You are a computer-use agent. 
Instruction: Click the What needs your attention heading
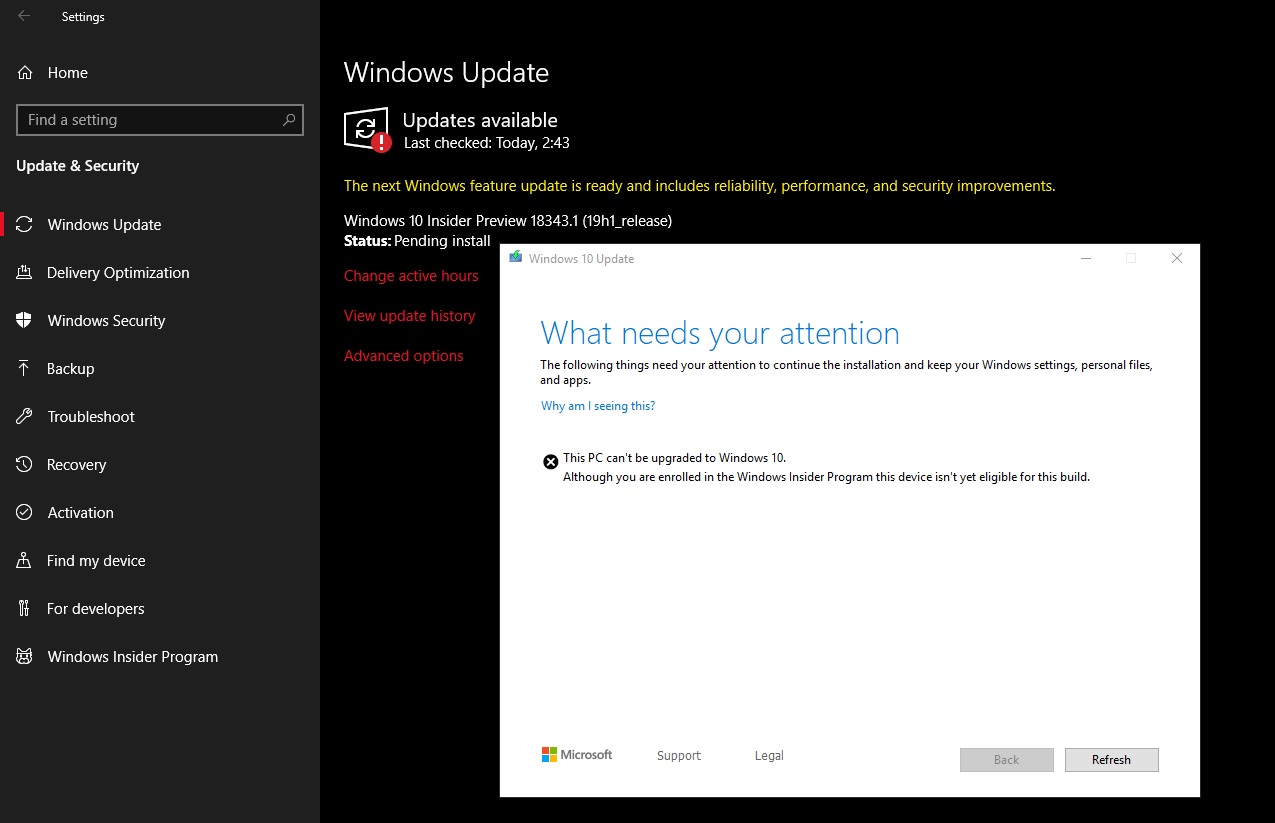(720, 333)
